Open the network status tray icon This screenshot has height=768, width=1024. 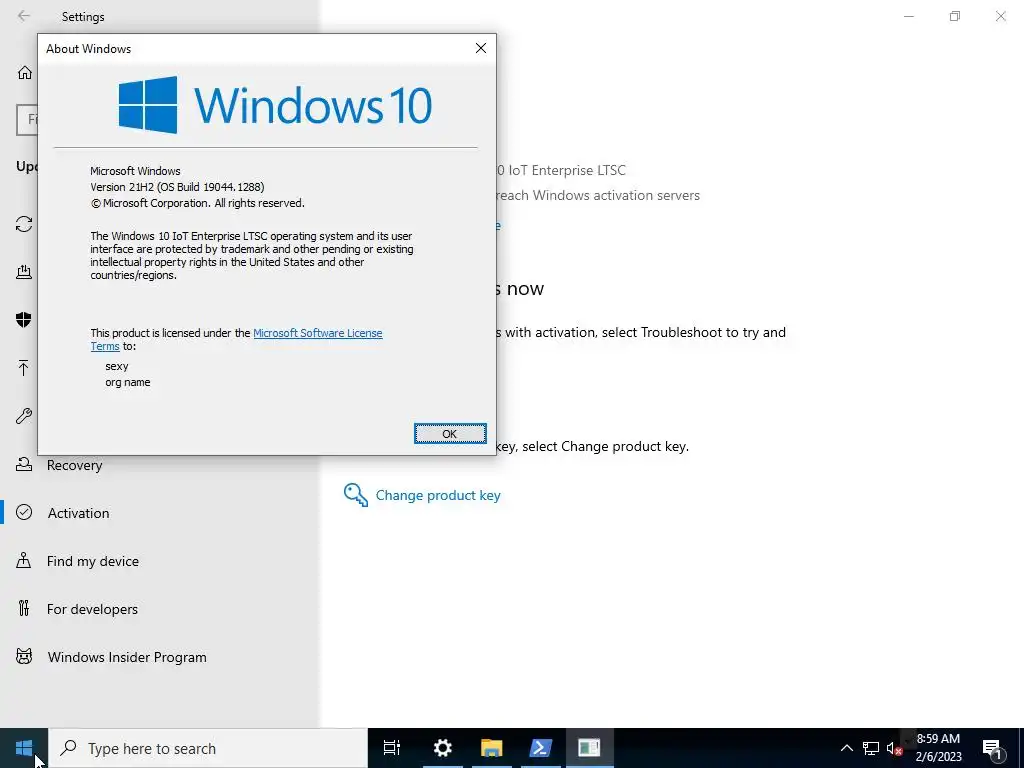pos(871,748)
